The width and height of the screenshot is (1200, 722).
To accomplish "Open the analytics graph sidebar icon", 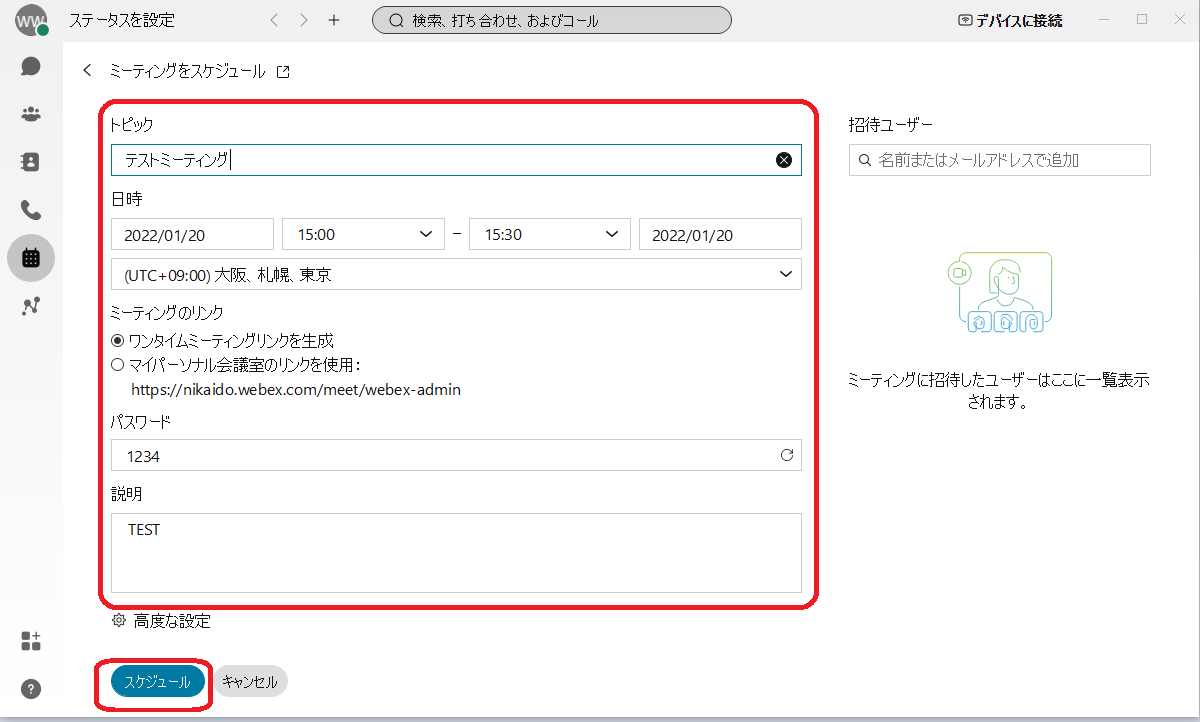I will coord(31,306).
